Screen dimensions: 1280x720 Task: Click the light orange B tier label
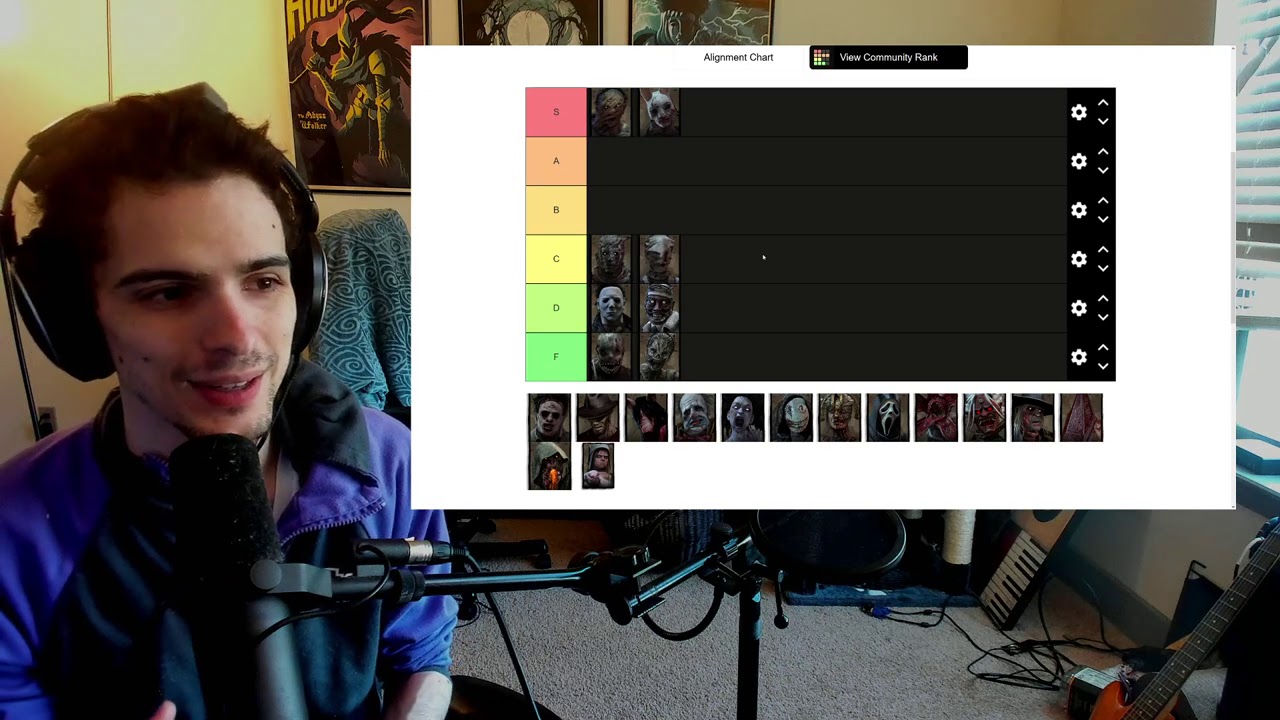[x=556, y=210]
